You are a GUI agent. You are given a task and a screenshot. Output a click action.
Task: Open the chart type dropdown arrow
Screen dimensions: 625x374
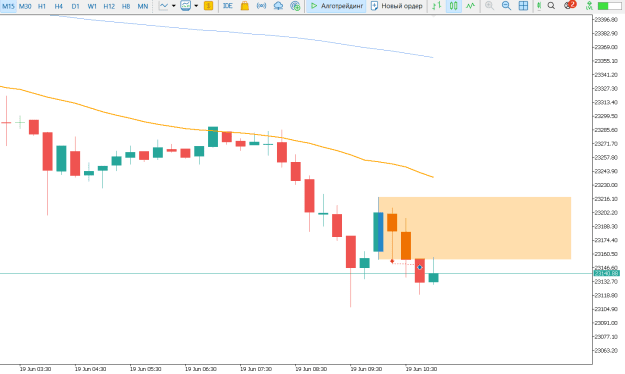(x=173, y=6)
